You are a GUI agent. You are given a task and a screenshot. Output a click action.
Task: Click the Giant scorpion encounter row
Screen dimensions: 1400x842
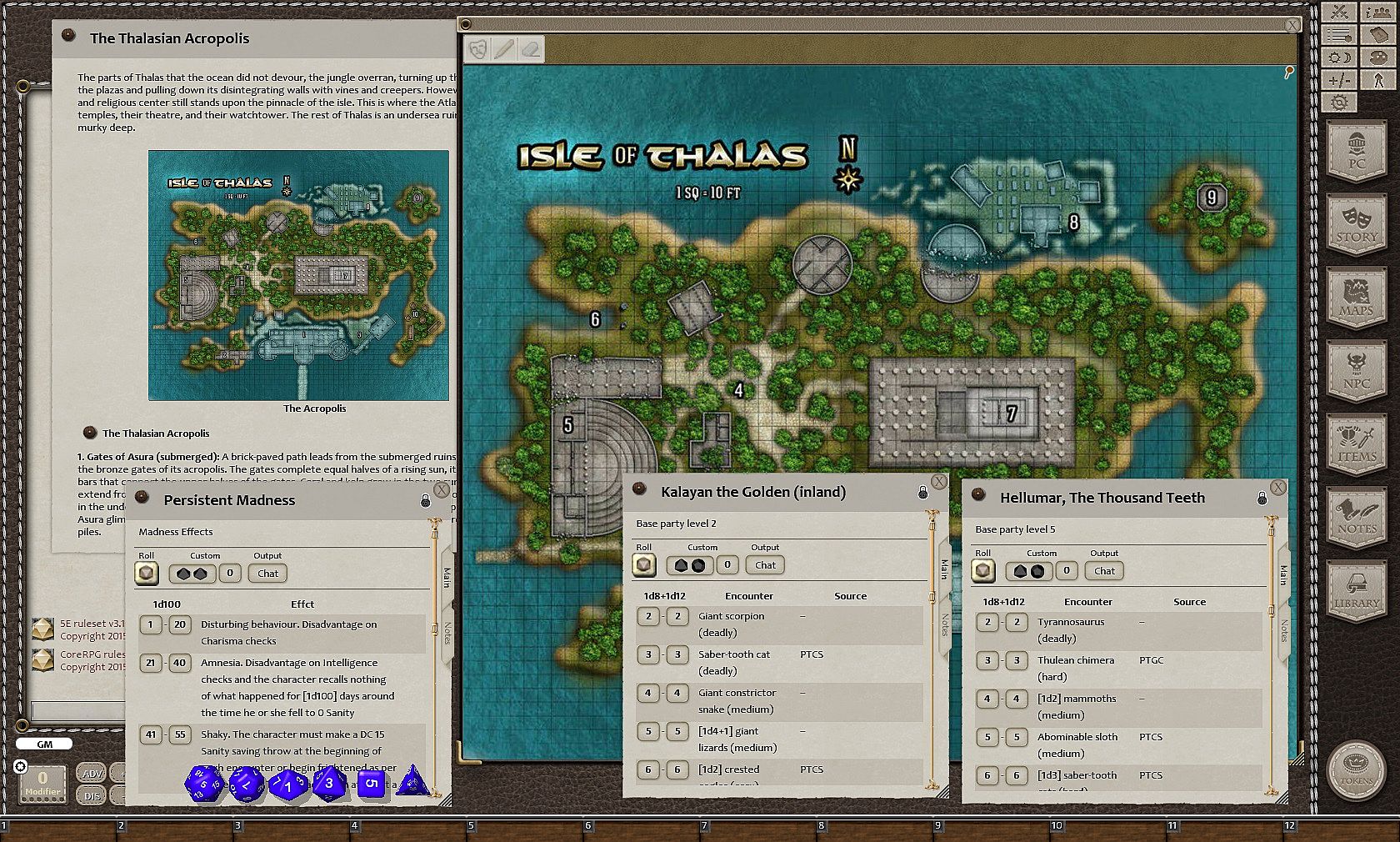tap(780, 624)
